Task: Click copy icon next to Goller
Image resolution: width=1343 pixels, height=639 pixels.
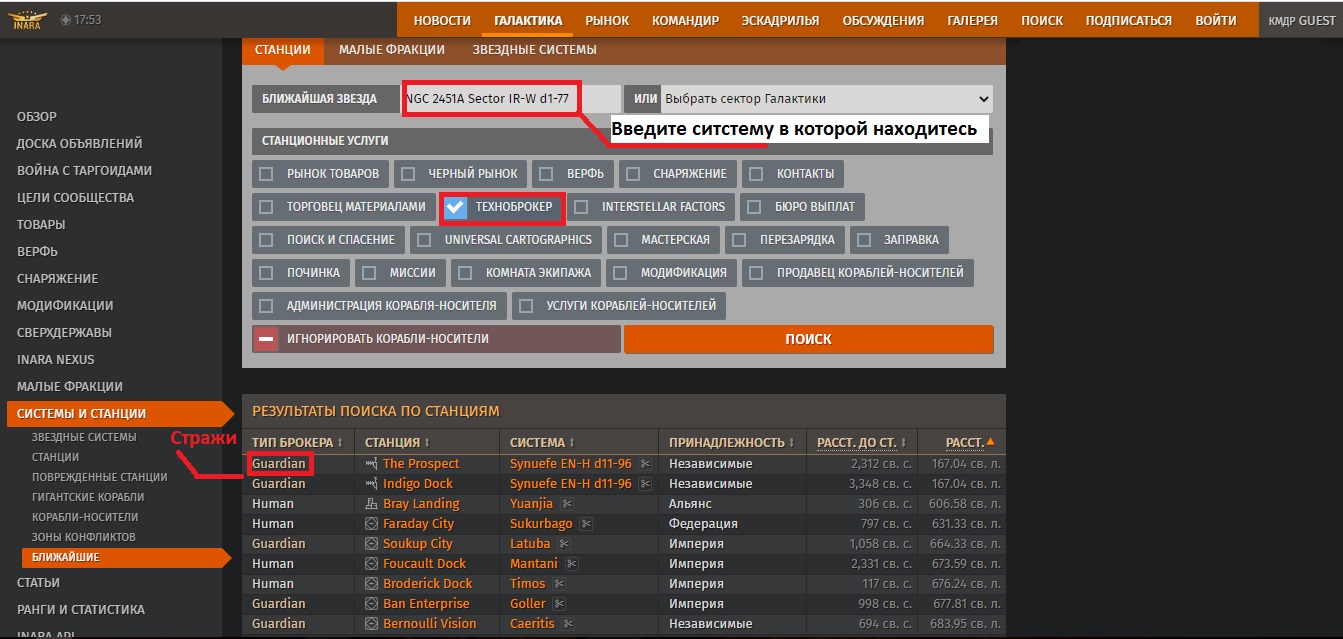Action: click(559, 604)
